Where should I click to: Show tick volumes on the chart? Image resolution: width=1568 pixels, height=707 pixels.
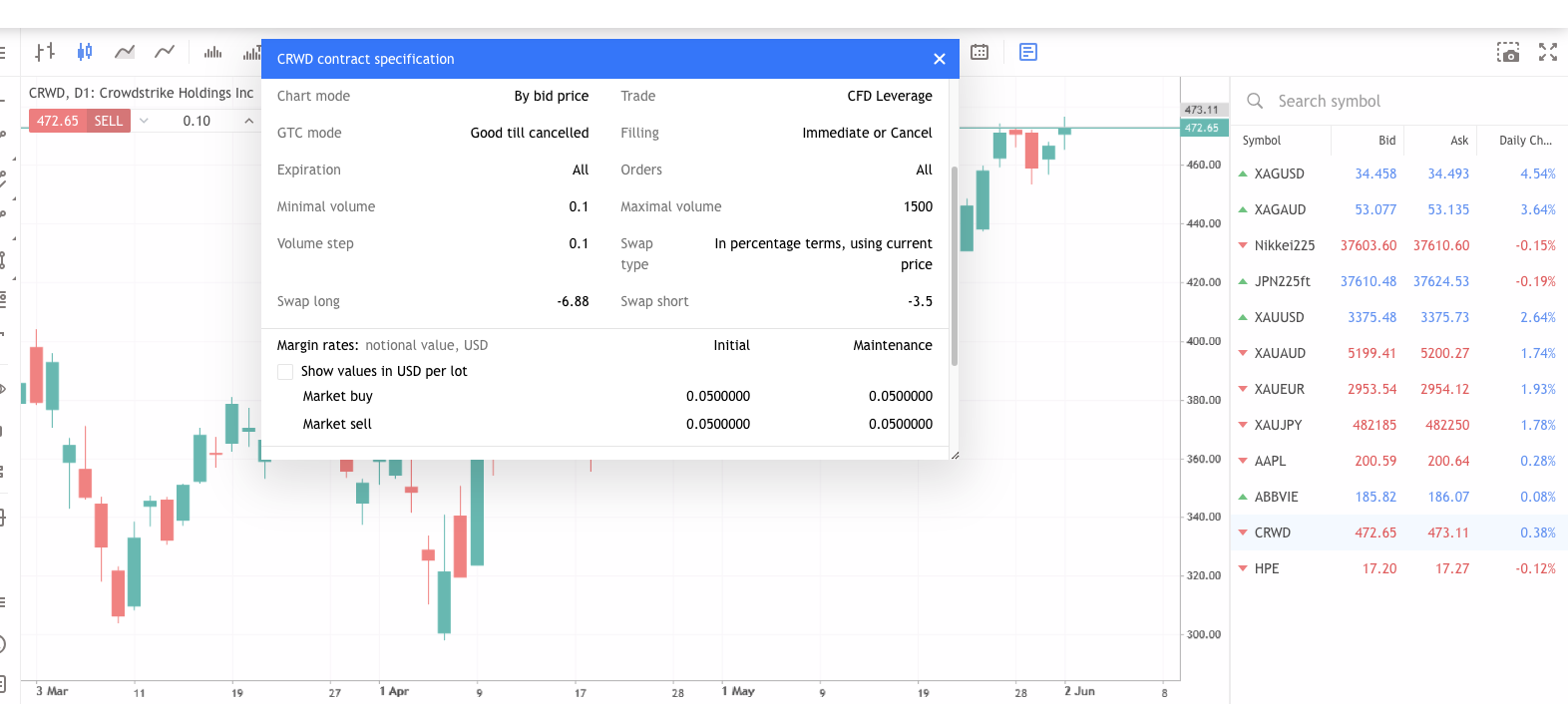(x=212, y=52)
